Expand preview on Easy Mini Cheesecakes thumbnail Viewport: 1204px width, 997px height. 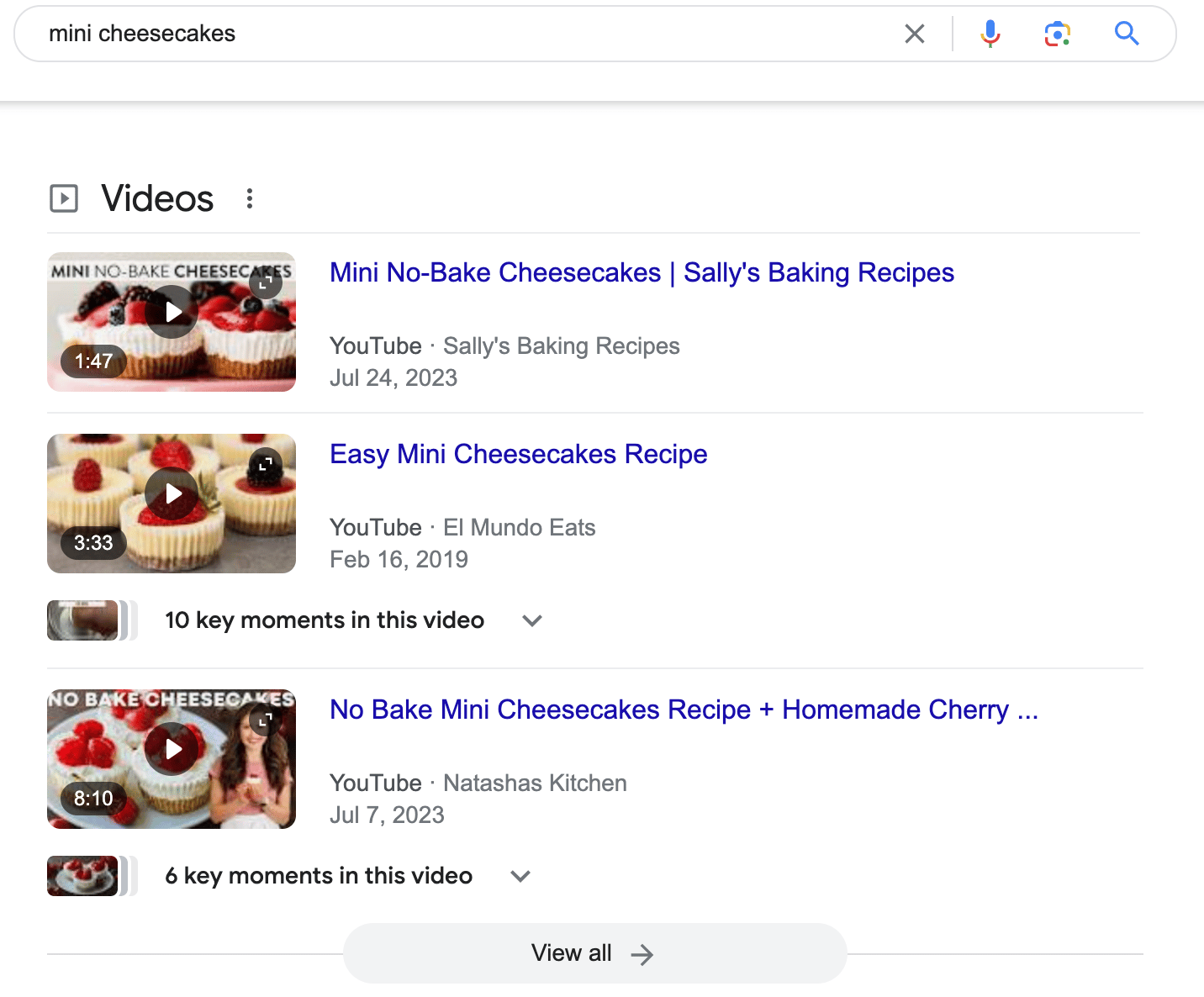[x=265, y=464]
